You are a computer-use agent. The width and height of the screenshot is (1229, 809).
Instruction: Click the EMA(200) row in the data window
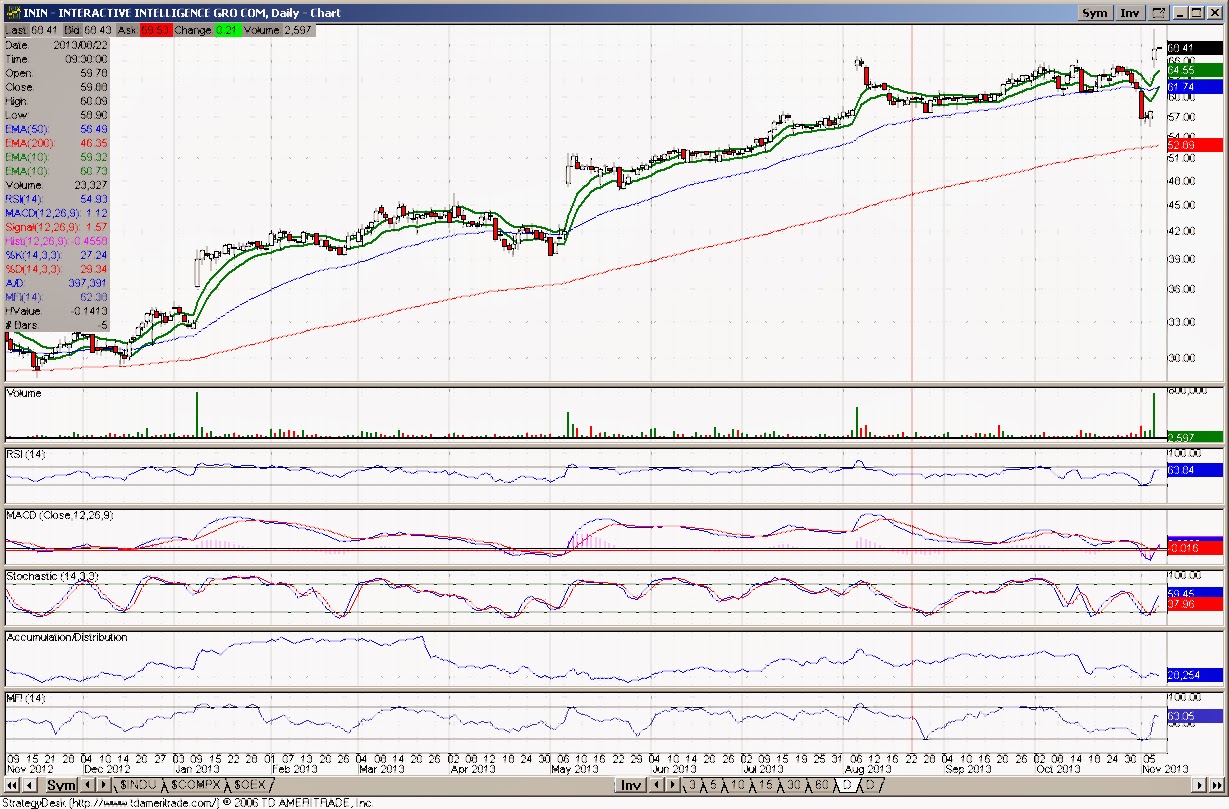tap(56, 143)
